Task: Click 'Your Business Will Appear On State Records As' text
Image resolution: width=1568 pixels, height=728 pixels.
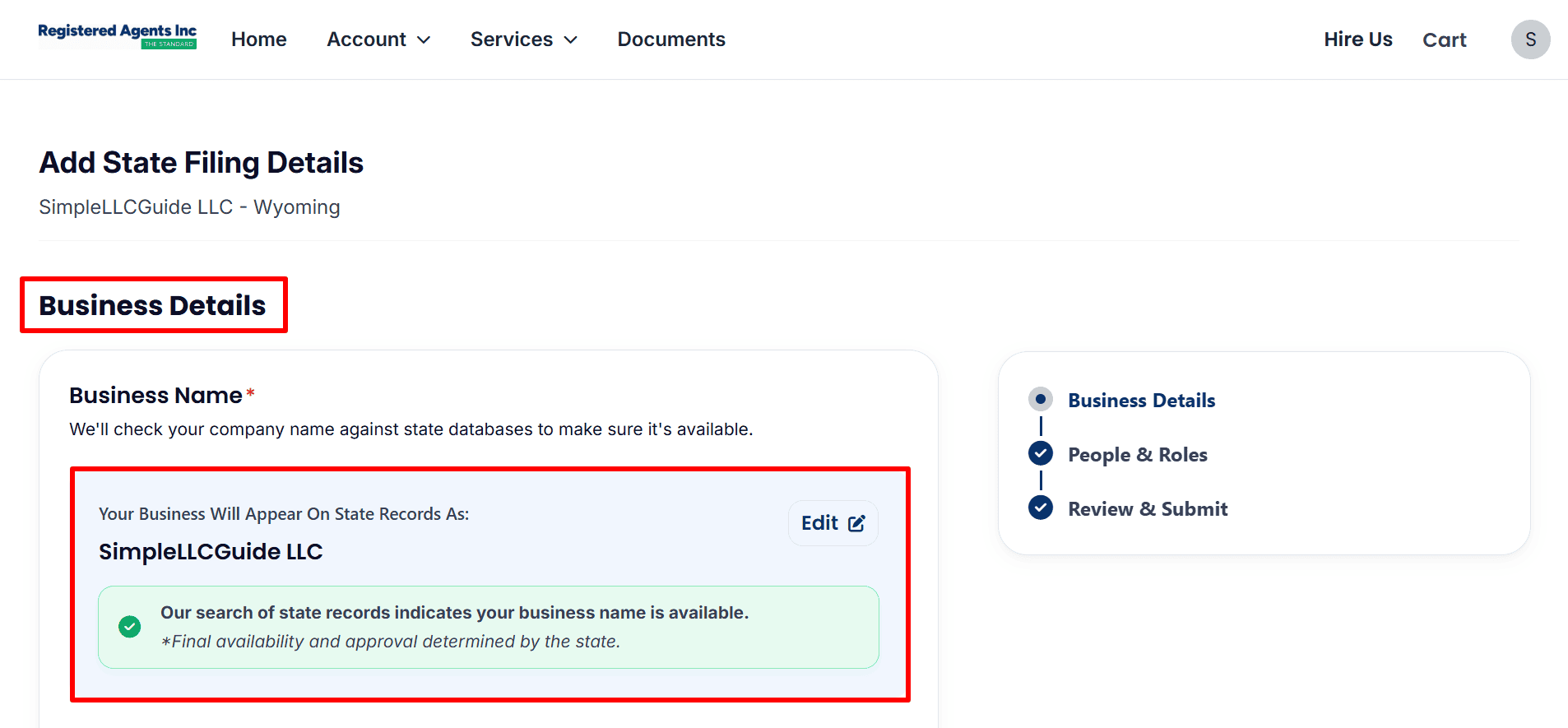Action: [284, 514]
